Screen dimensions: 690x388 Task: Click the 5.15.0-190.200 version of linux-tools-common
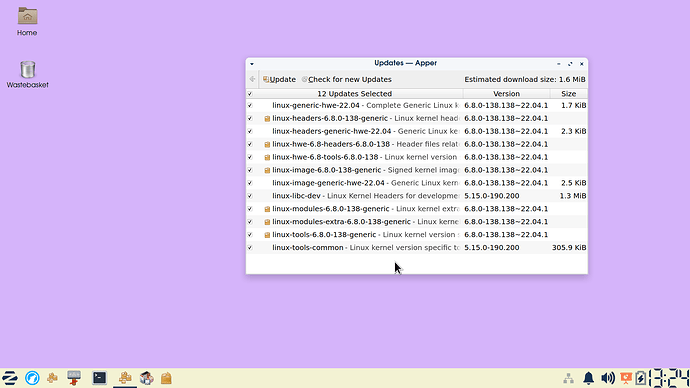492,248
